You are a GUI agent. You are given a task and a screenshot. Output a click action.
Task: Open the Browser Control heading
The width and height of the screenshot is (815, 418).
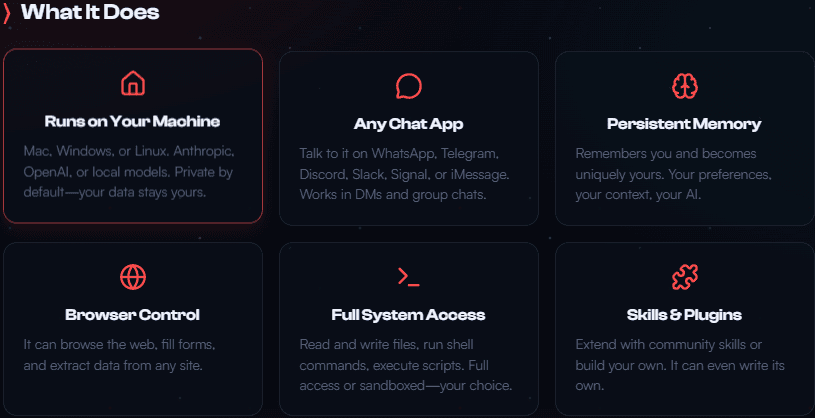click(132, 314)
